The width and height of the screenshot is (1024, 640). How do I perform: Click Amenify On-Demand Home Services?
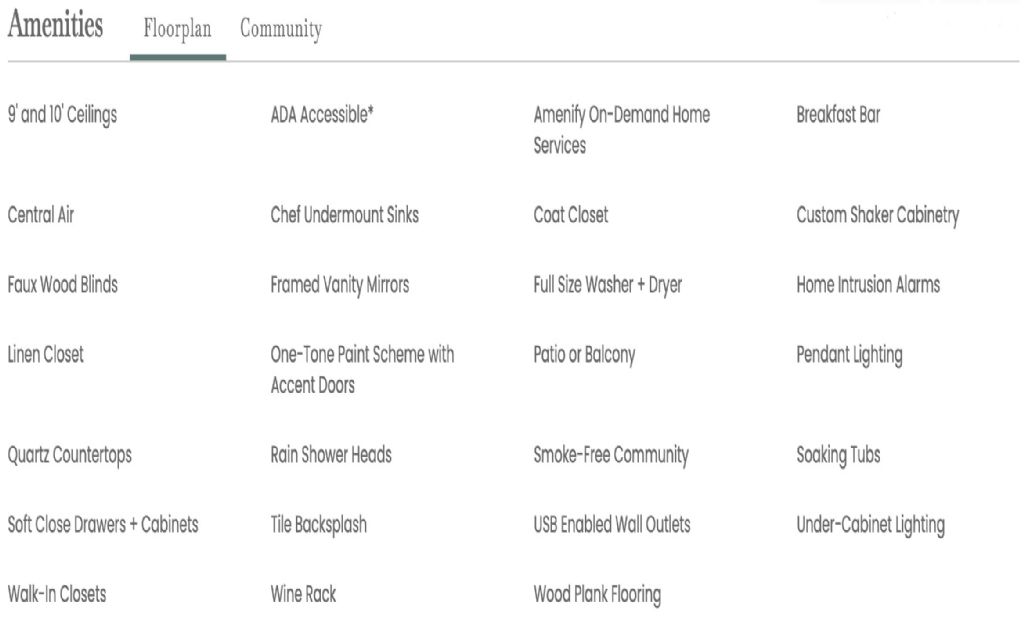tap(621, 130)
